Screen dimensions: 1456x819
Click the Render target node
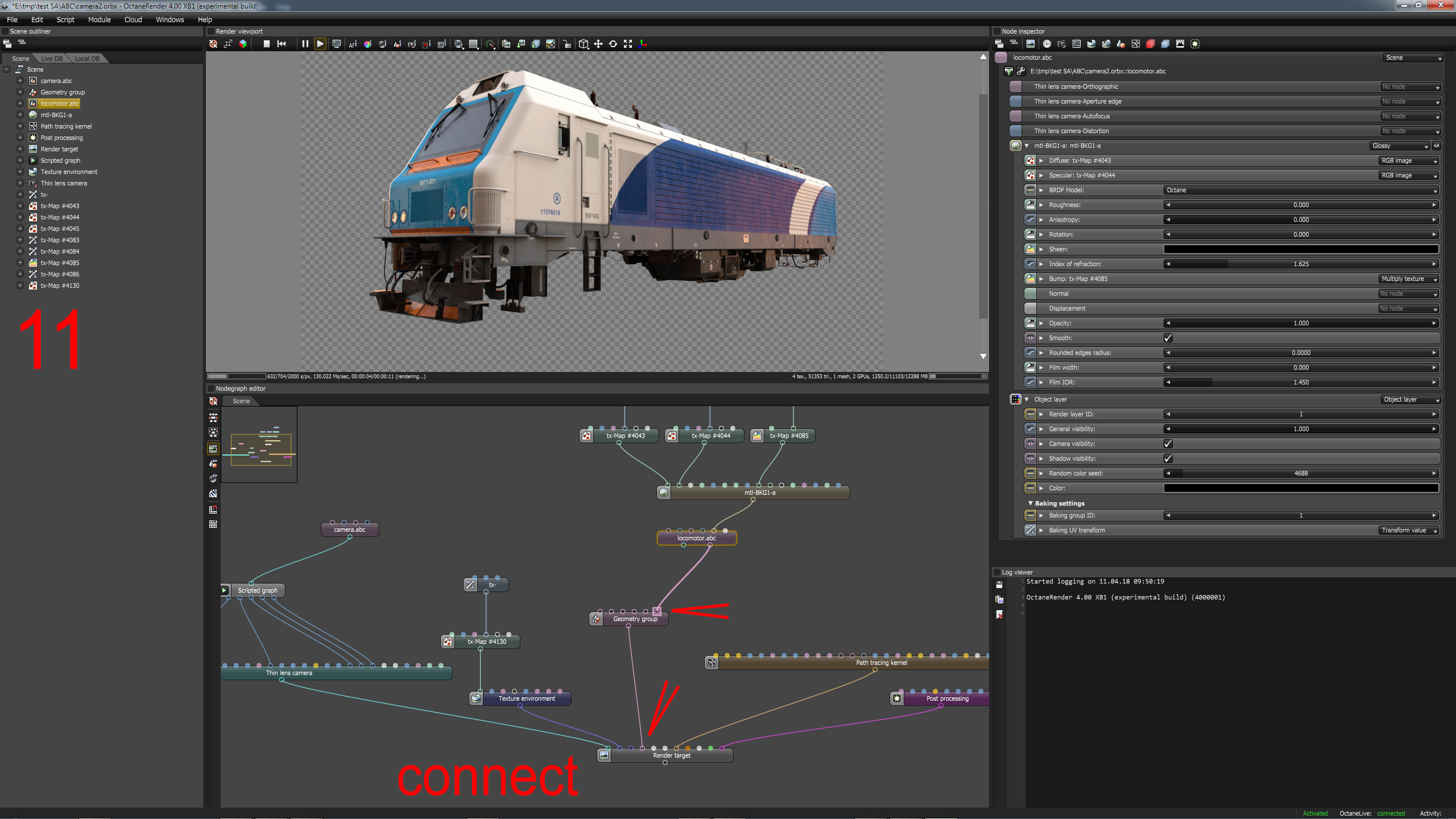pos(671,755)
